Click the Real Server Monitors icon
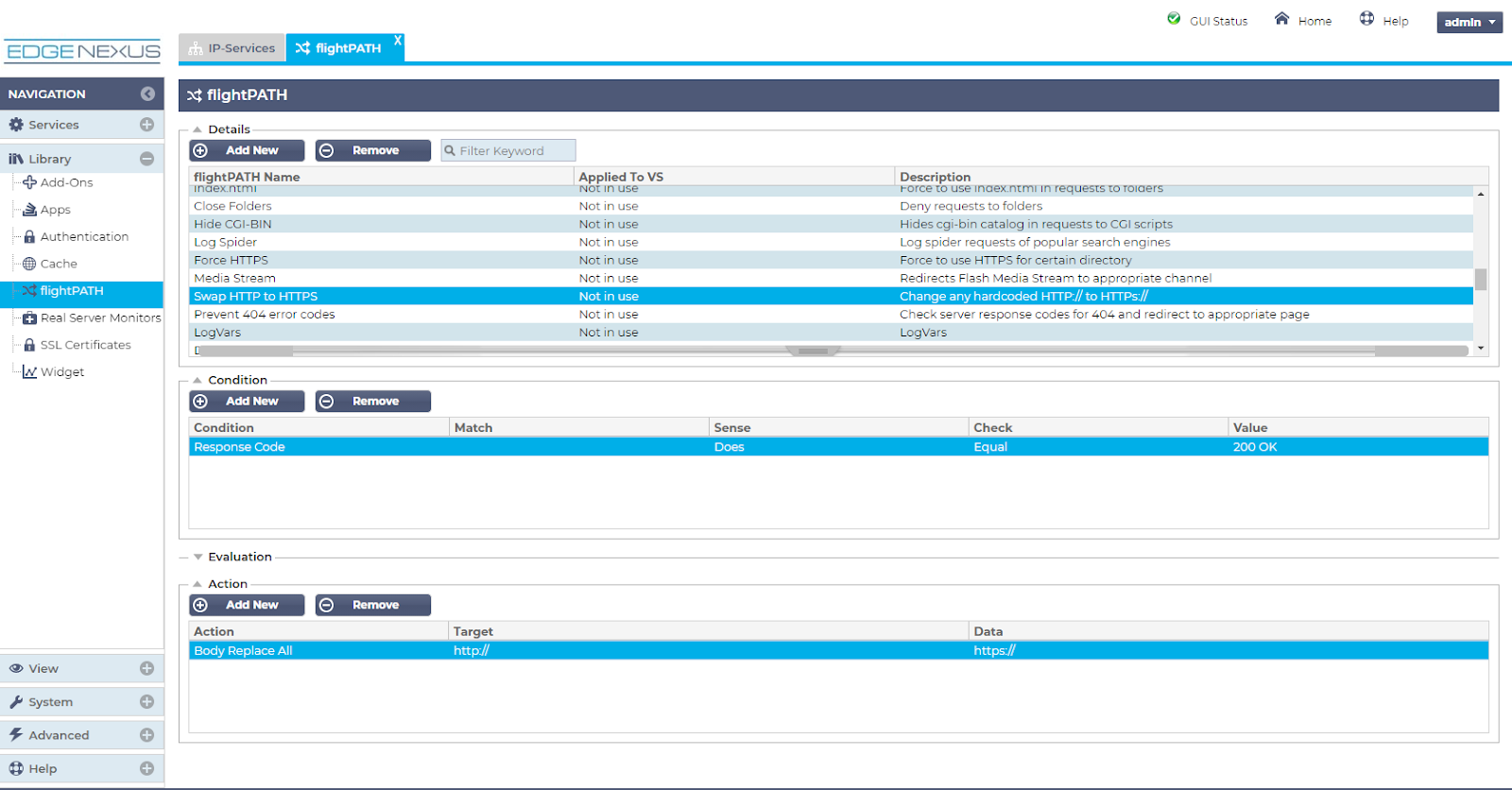 29,318
